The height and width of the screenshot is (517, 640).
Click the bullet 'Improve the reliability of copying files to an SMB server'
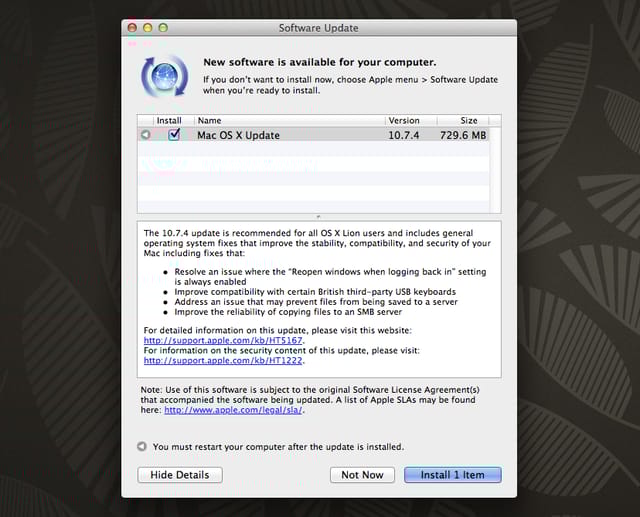pos(288,312)
